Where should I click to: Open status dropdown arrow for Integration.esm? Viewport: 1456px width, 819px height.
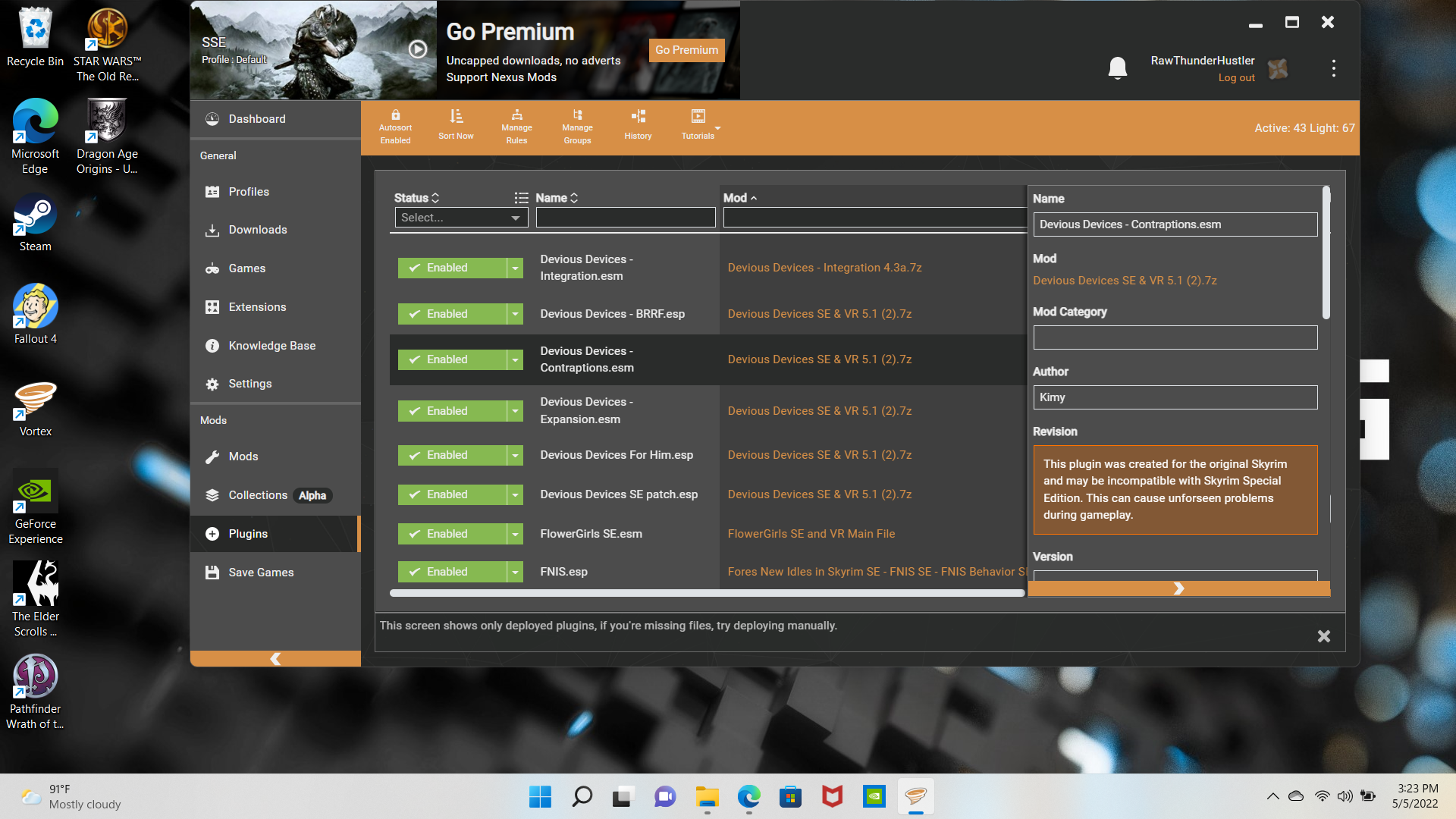515,268
